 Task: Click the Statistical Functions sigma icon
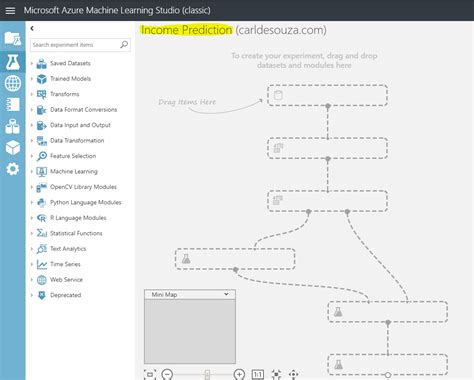(41, 233)
